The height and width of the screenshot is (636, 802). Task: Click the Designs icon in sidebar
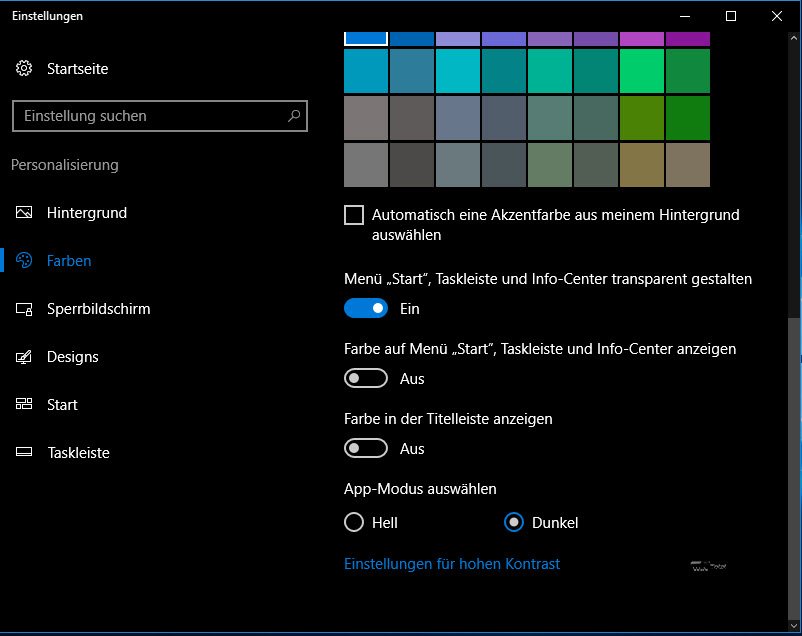tap(25, 357)
